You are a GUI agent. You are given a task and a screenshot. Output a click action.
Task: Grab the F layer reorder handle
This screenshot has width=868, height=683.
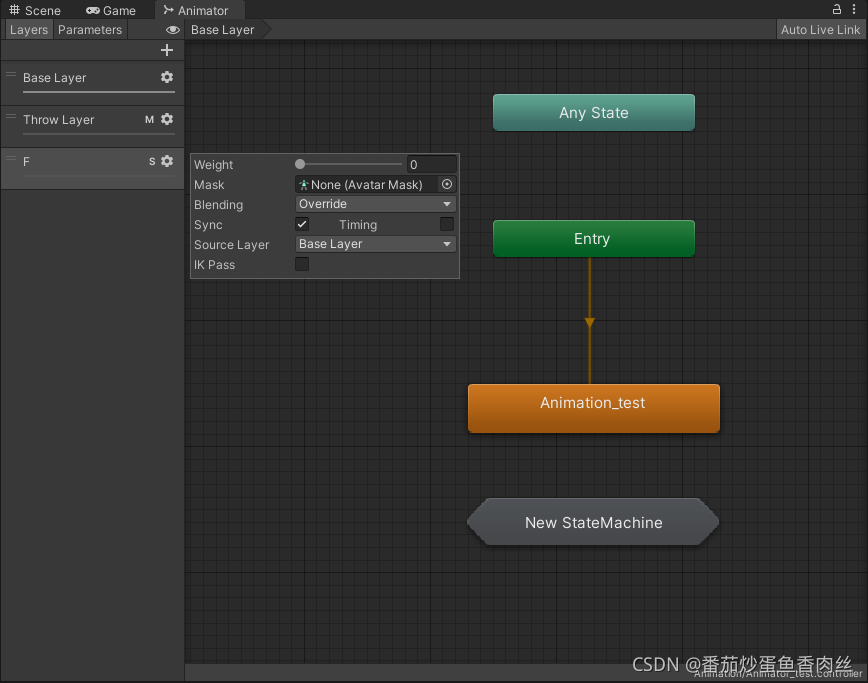(11, 158)
